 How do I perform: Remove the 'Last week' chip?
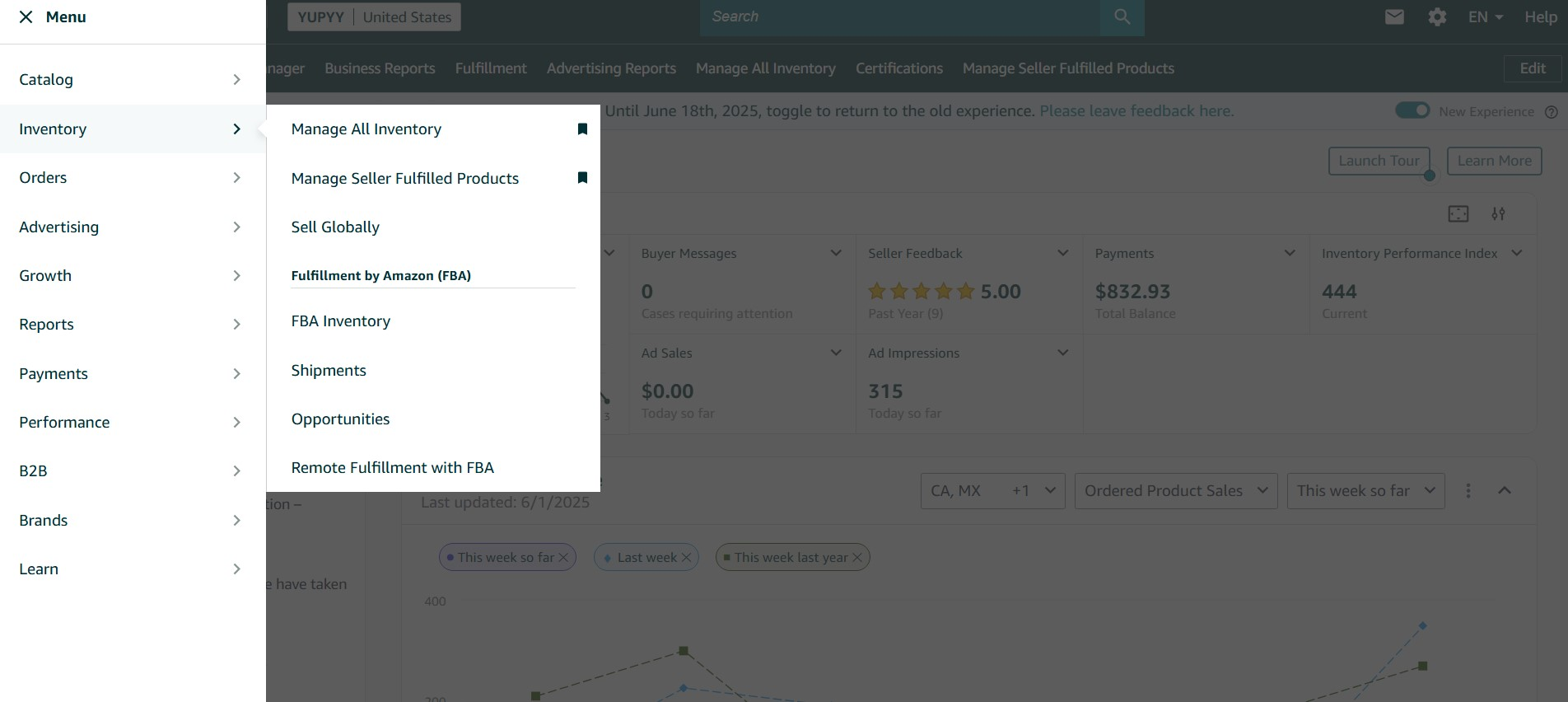coord(686,558)
